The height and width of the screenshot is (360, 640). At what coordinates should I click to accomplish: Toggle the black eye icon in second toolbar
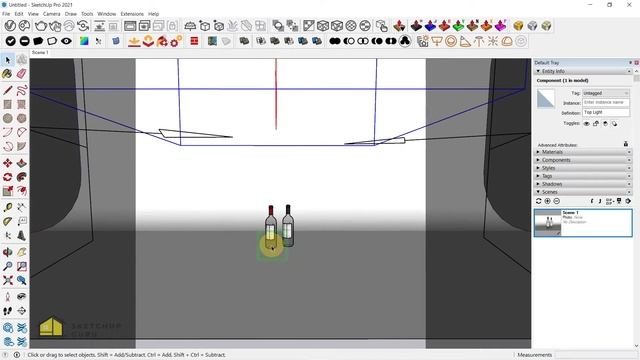click(66, 41)
